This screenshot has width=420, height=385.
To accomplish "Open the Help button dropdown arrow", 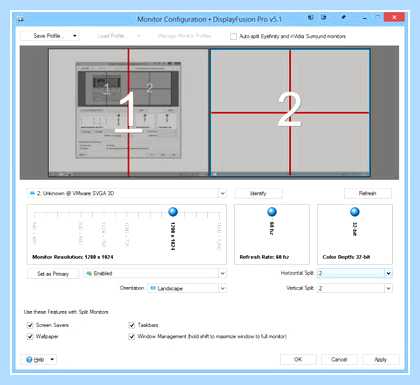I will coord(52,359).
